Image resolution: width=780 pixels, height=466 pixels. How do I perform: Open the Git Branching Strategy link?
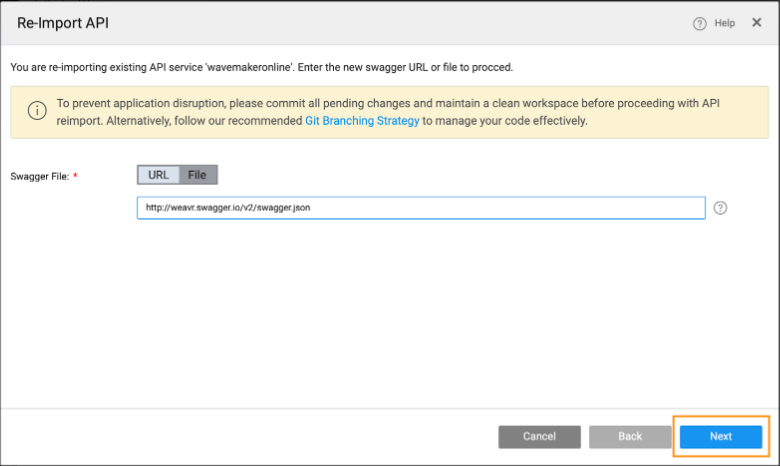click(362, 120)
